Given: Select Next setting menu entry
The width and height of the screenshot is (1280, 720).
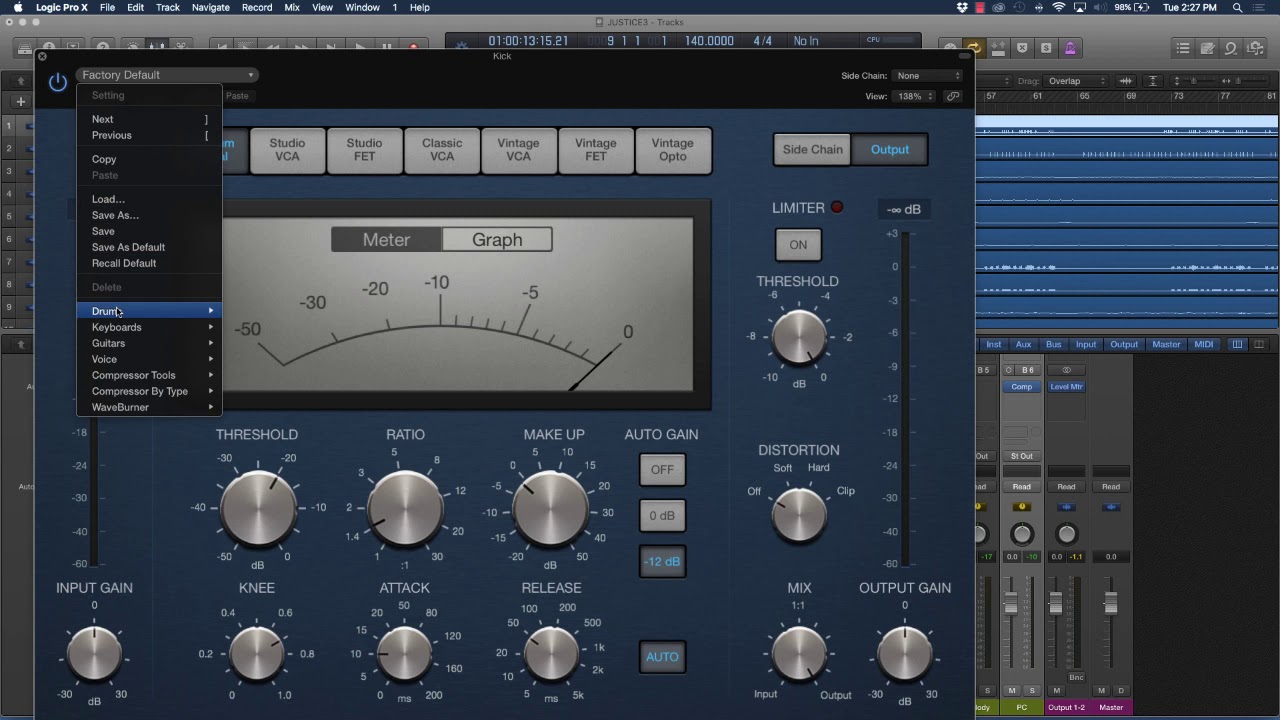Looking at the screenshot, I should (149, 119).
